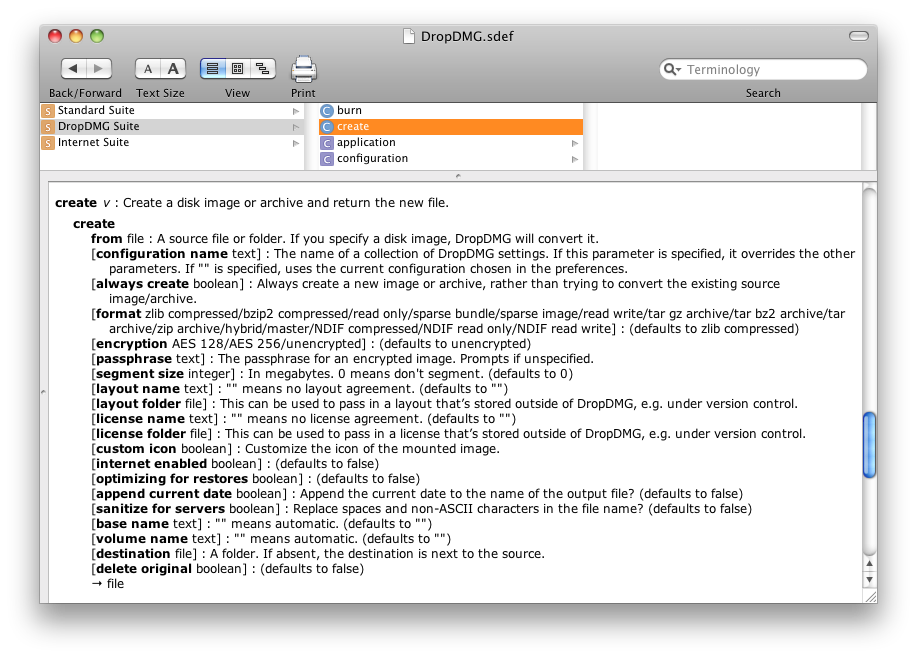Select the application class
Viewport: 917px width, 658px height.
point(451,142)
